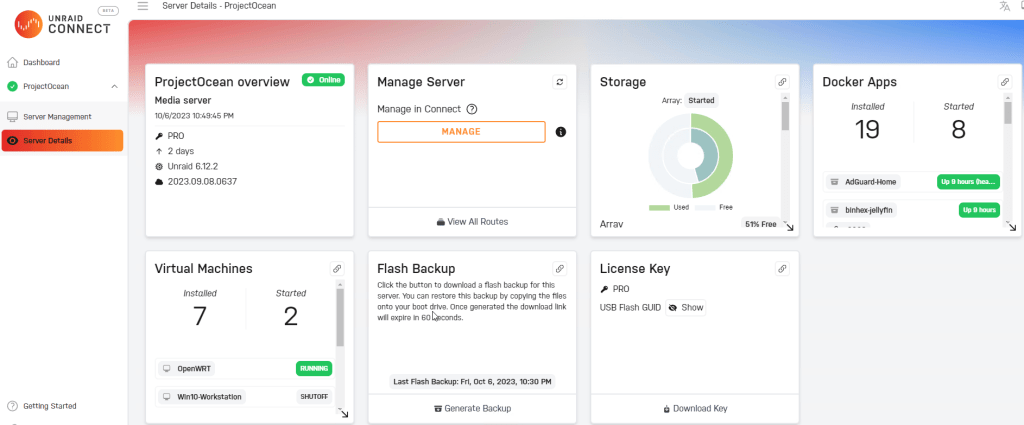Toggle the hamburger sidebar menu
The height and width of the screenshot is (425, 1024).
coord(143,6)
